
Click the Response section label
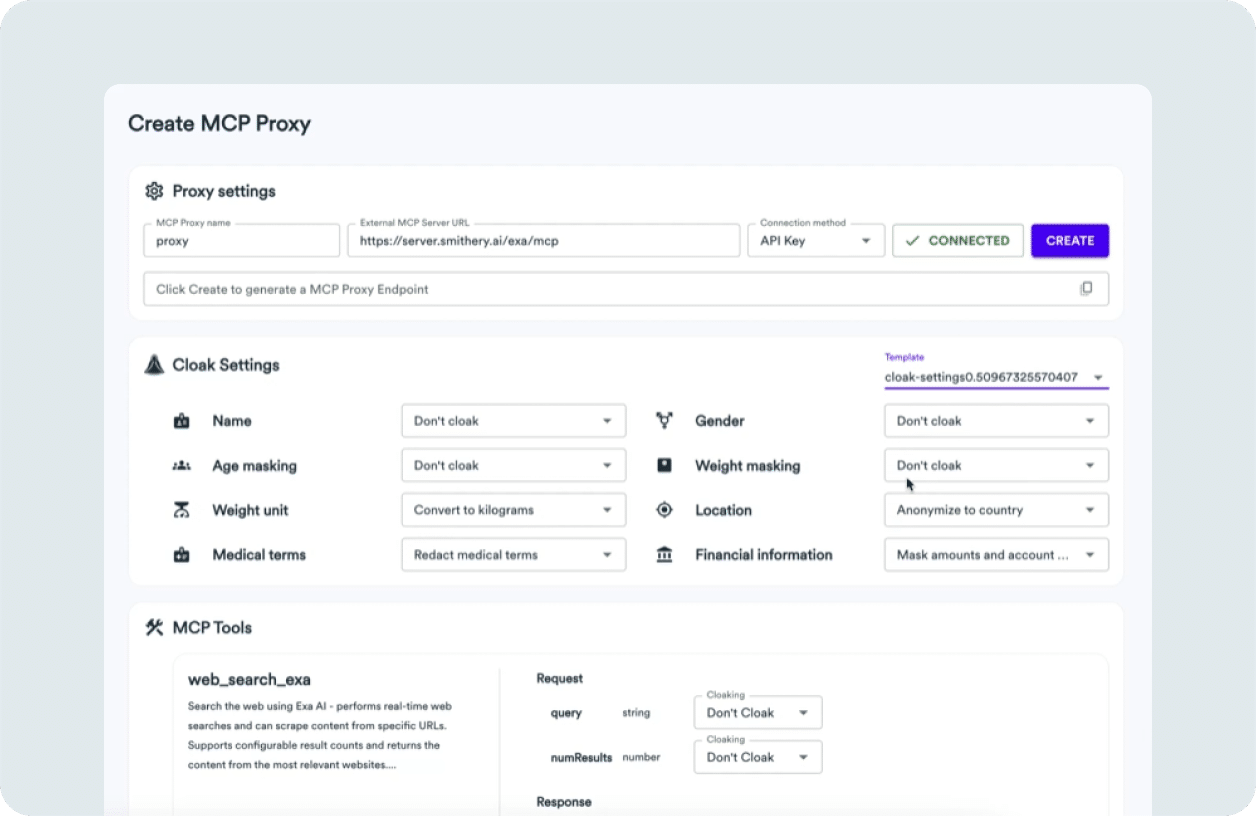[564, 802]
